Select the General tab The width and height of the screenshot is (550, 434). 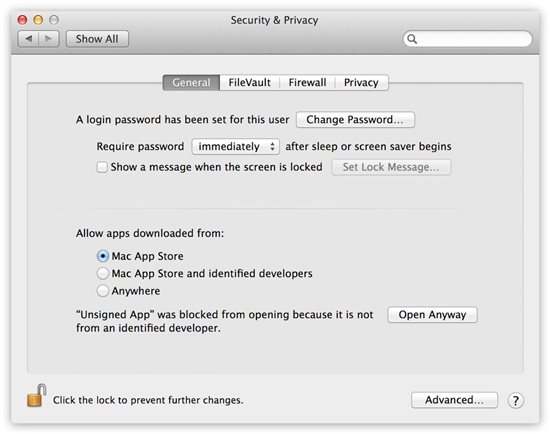[192, 82]
